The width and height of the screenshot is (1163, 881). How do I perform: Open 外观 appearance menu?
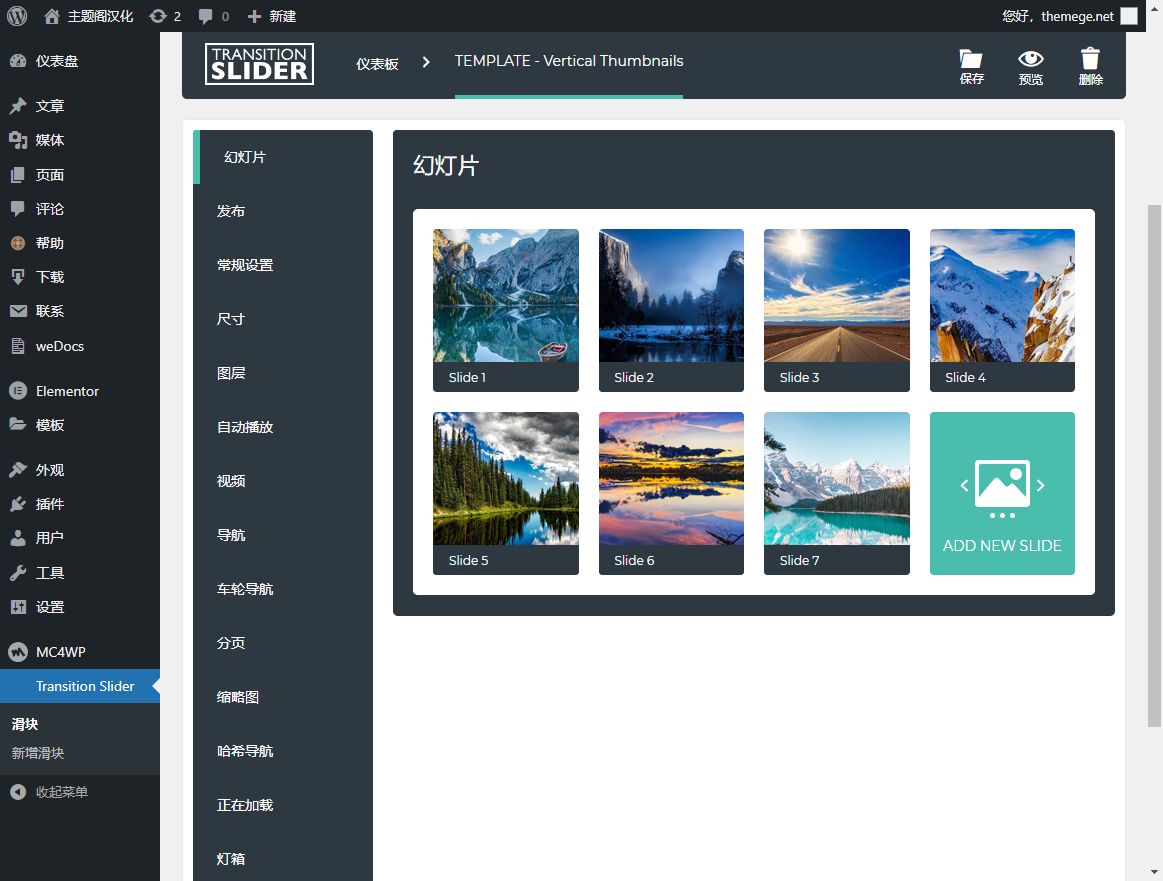pyautogui.click(x=80, y=470)
